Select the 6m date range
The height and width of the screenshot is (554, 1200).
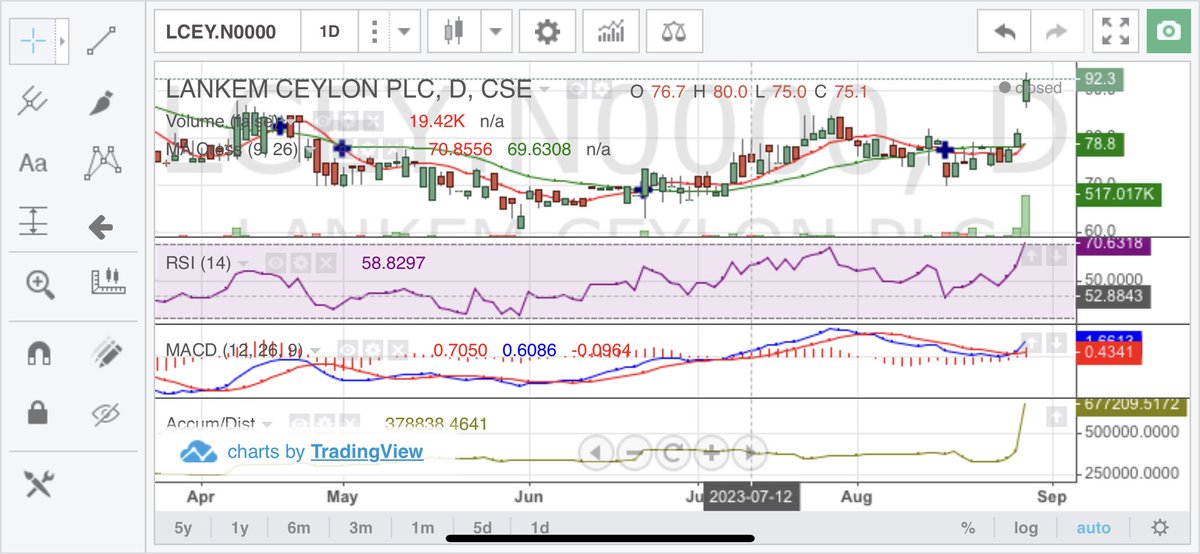click(298, 528)
